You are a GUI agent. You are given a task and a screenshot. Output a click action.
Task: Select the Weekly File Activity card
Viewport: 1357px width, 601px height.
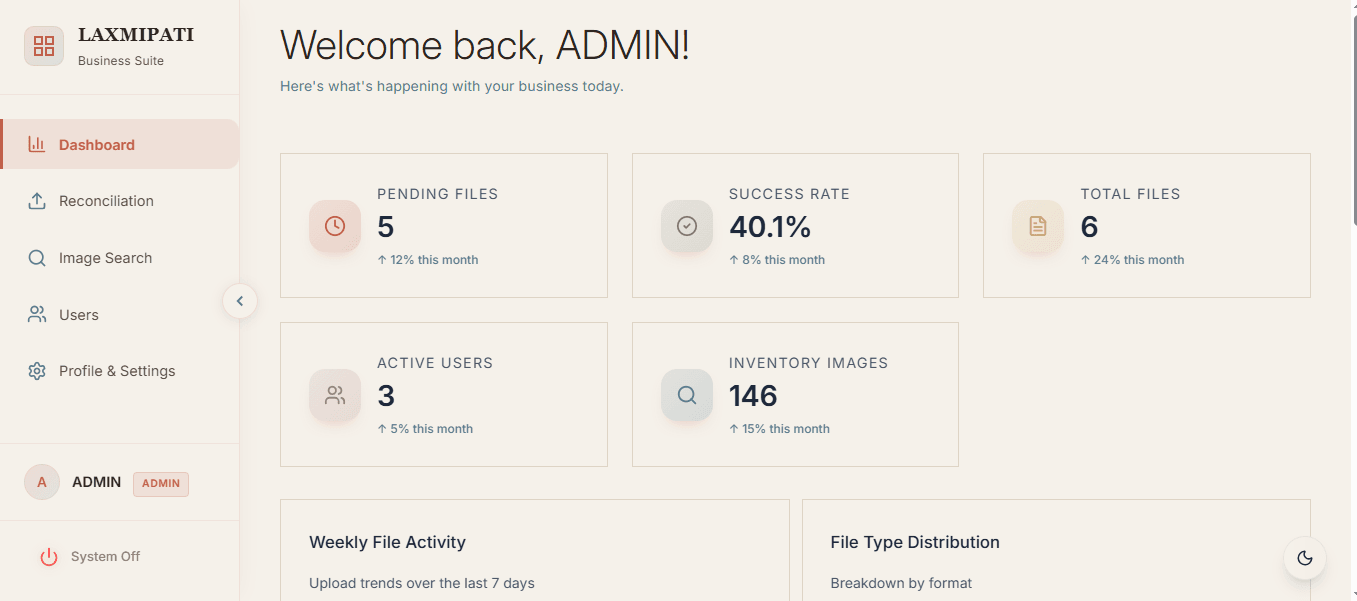(534, 550)
